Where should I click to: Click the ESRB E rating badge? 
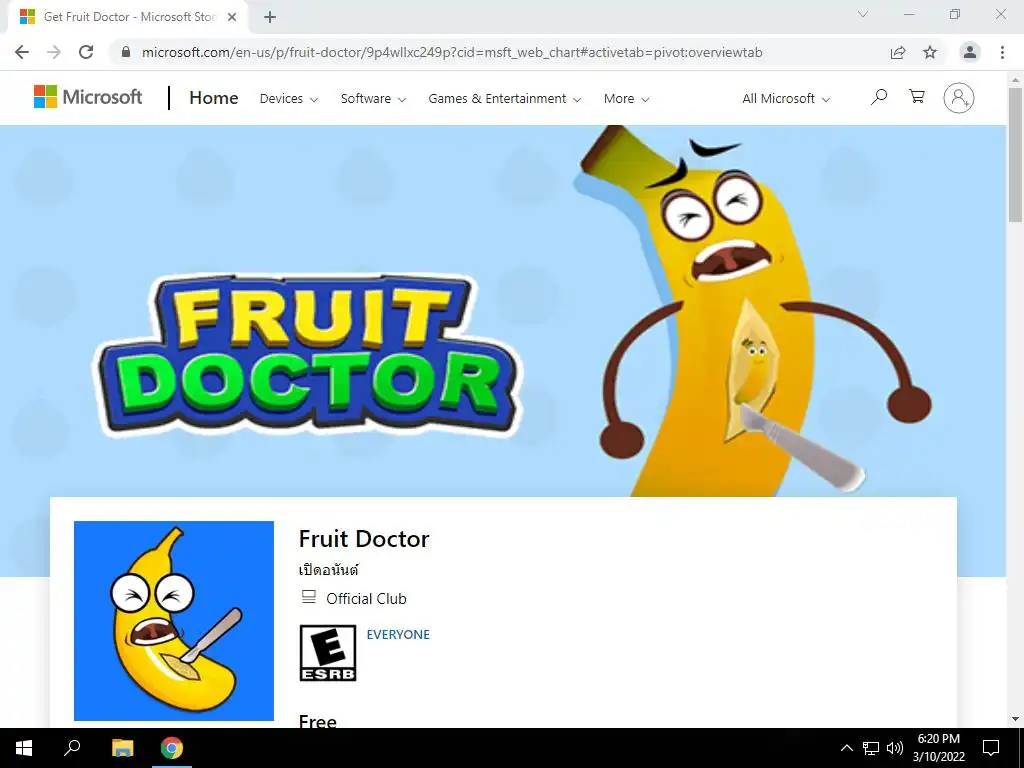[x=328, y=653]
